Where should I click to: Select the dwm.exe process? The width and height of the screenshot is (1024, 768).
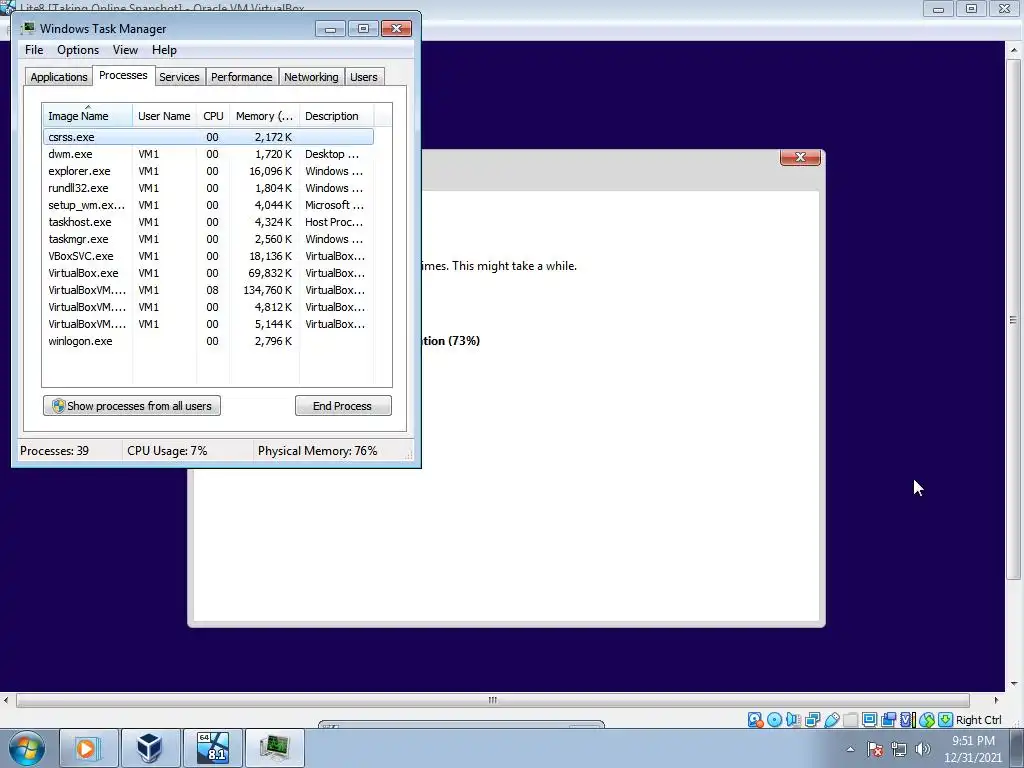pos(208,154)
